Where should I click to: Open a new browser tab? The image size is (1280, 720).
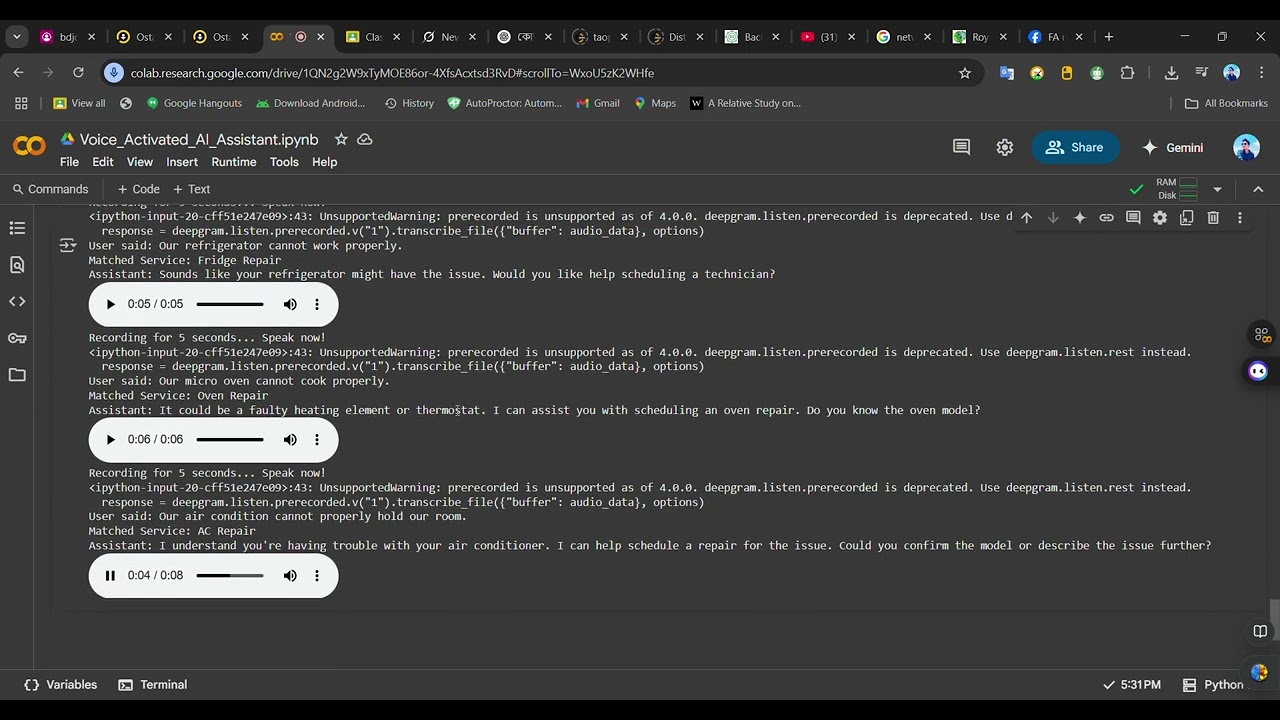(x=1108, y=37)
